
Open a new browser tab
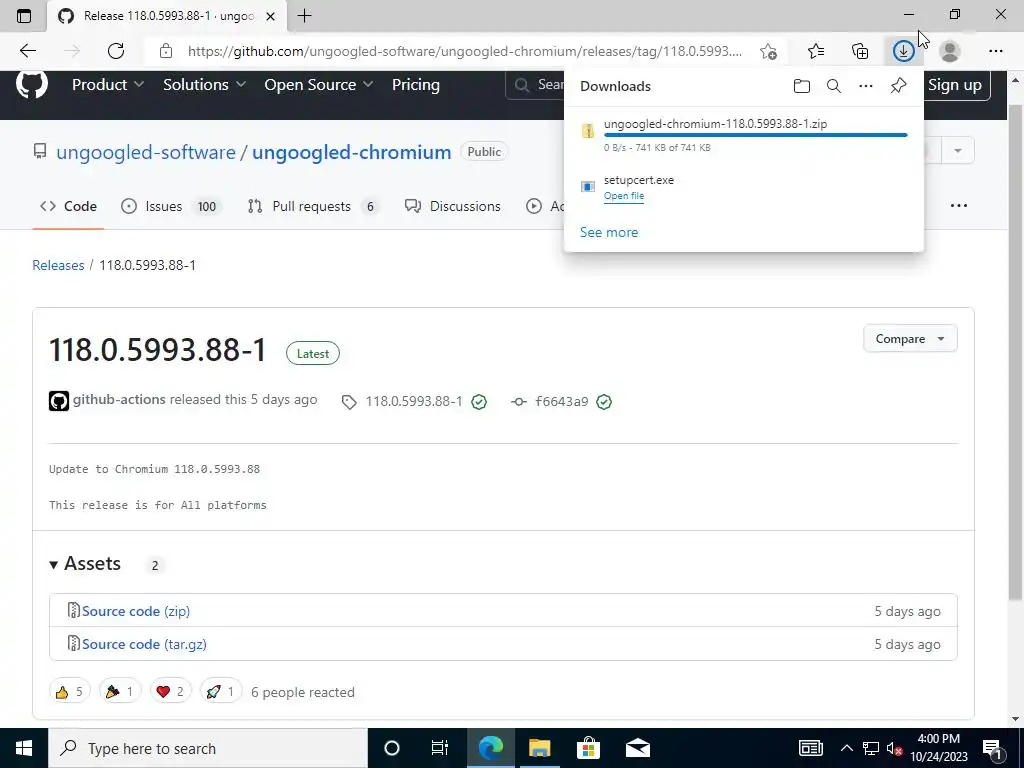click(304, 16)
